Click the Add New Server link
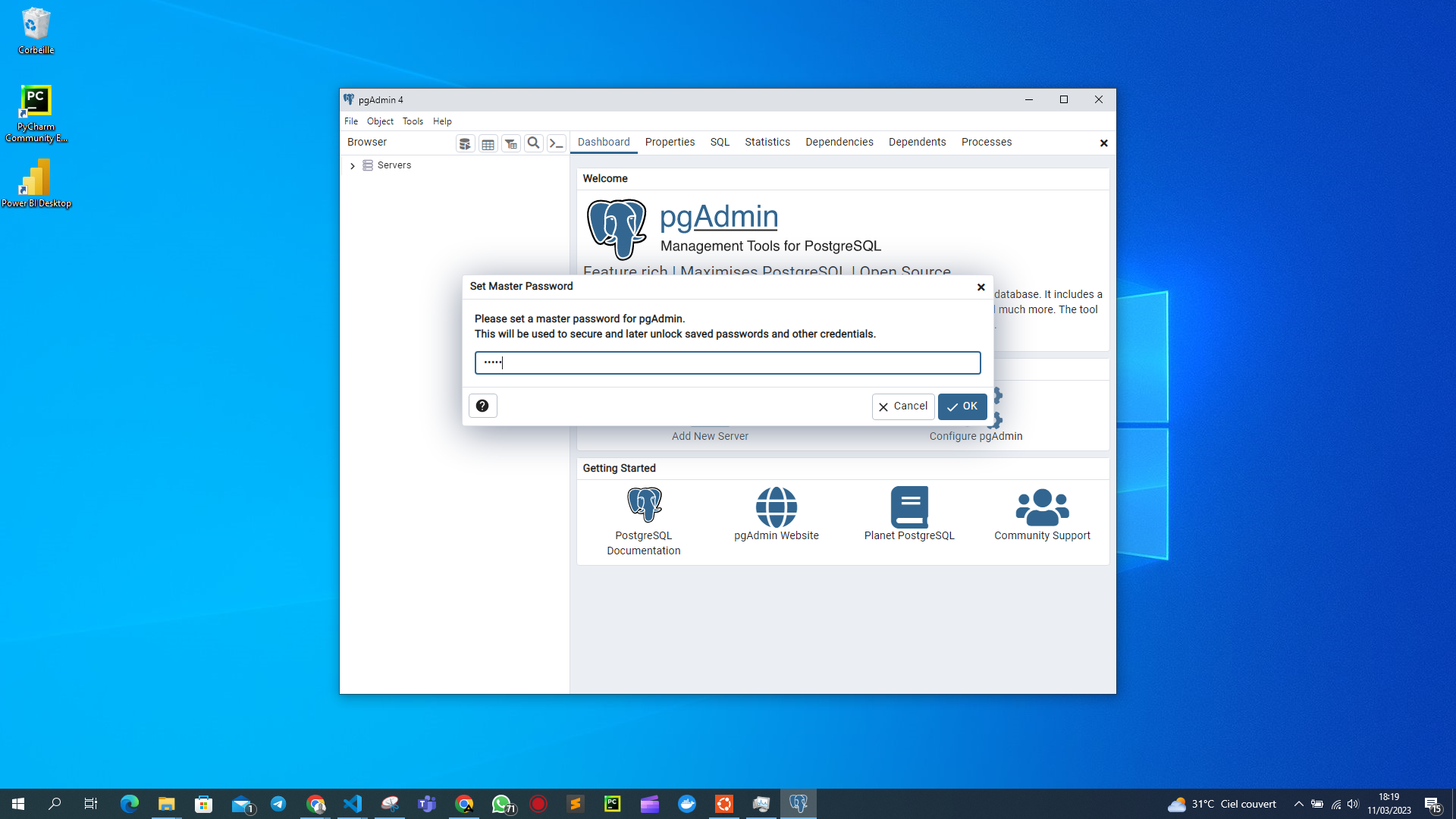1456x819 pixels. 710,436
